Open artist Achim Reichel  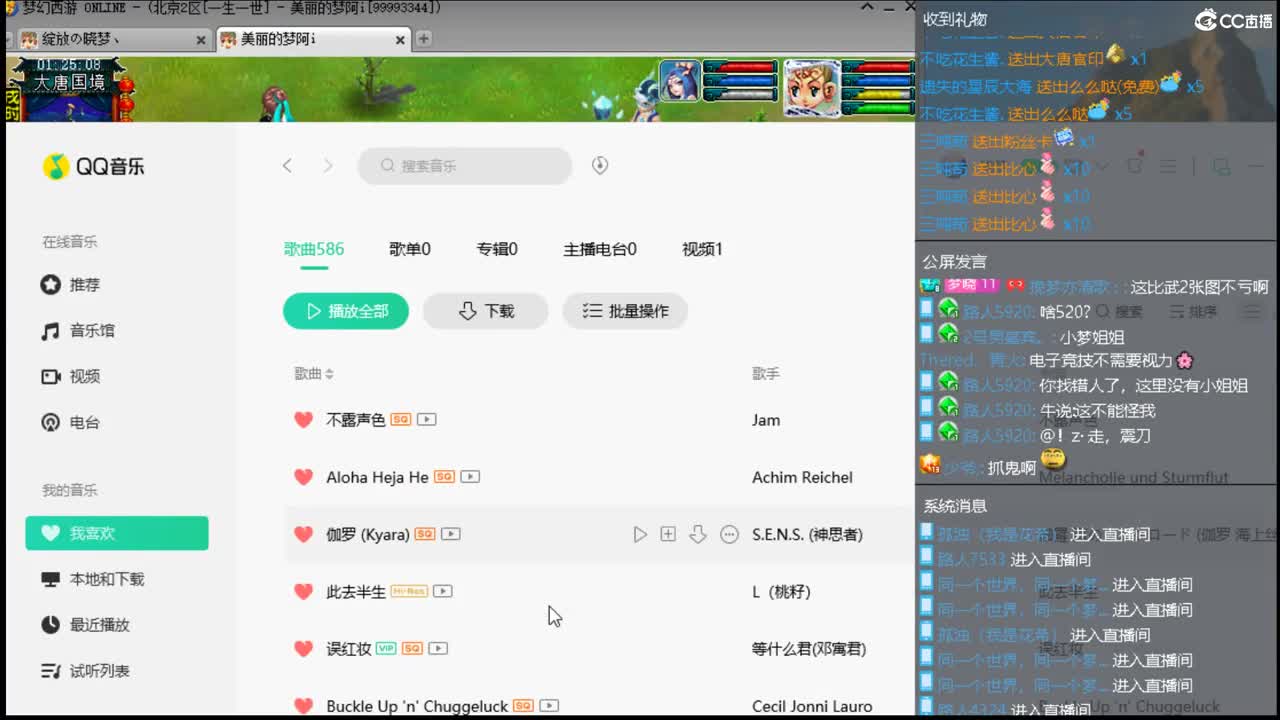coord(802,477)
